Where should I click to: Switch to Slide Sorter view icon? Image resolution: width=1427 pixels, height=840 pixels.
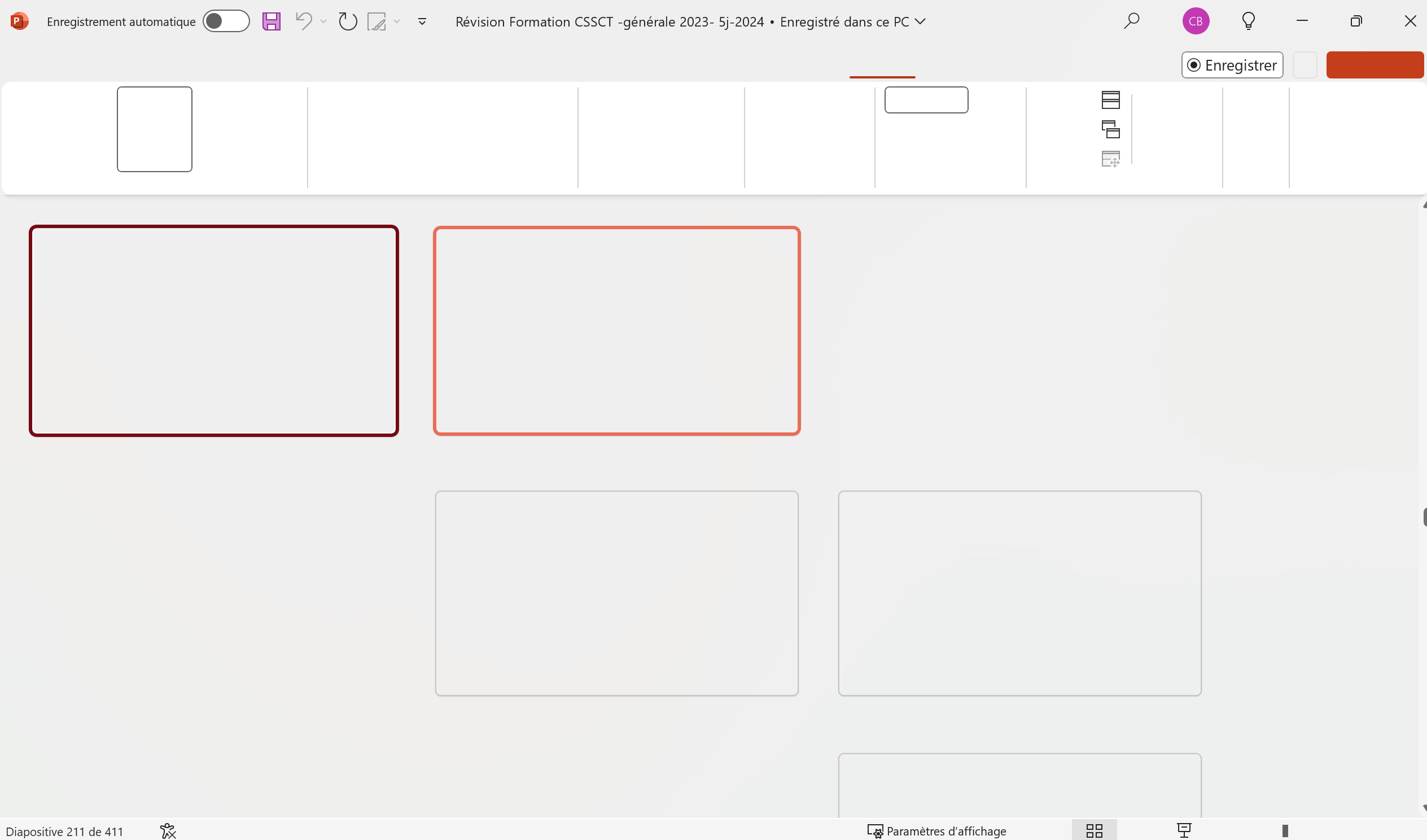(x=1094, y=831)
